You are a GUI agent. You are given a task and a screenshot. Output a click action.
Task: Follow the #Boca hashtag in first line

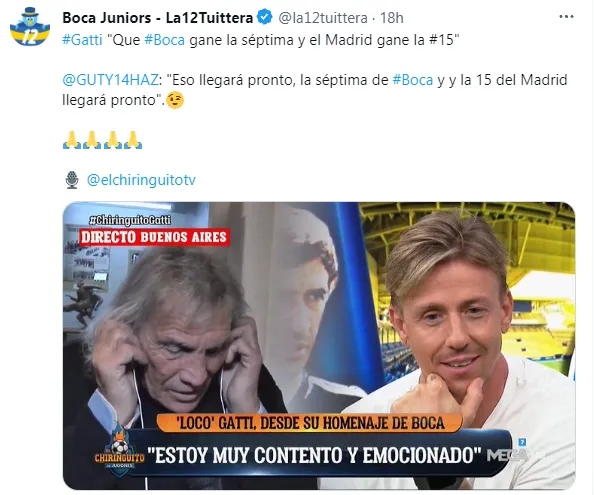164,40
